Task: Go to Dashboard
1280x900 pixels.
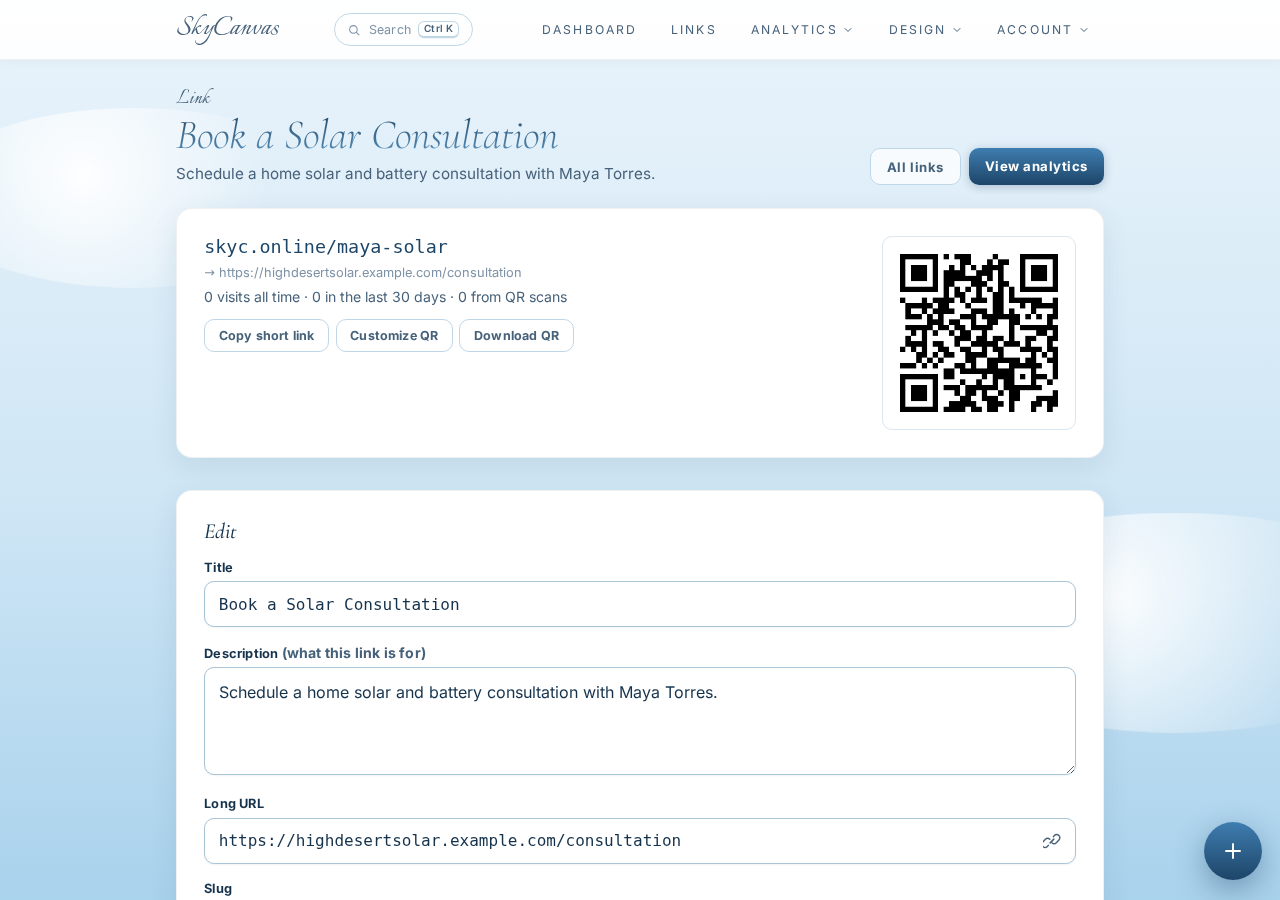Action: tap(589, 30)
